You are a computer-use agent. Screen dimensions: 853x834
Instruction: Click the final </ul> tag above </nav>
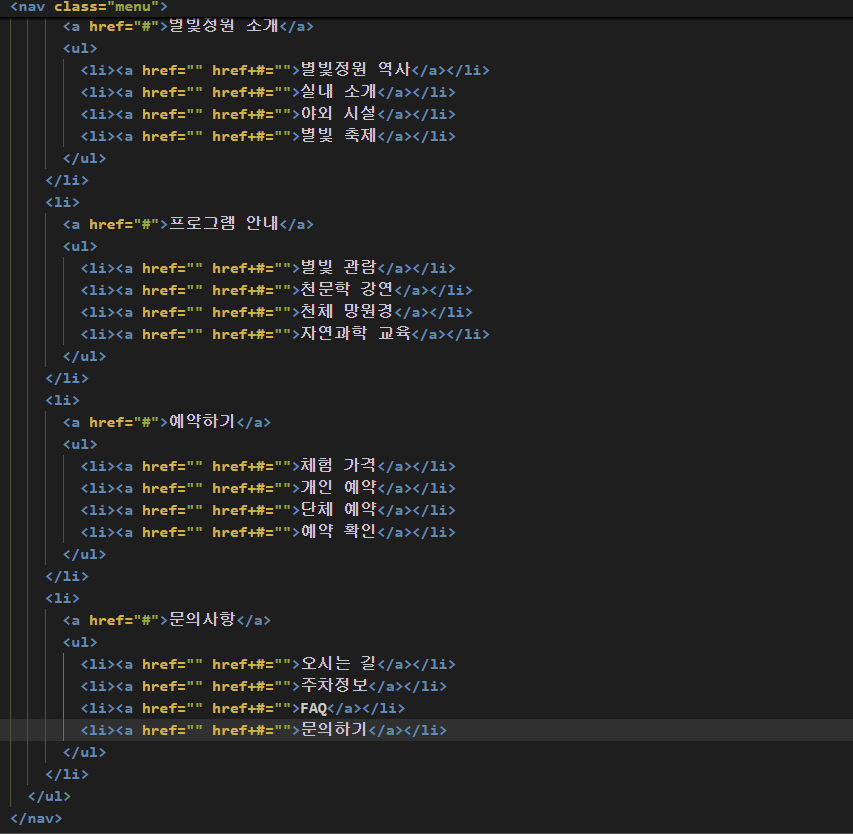pos(49,796)
